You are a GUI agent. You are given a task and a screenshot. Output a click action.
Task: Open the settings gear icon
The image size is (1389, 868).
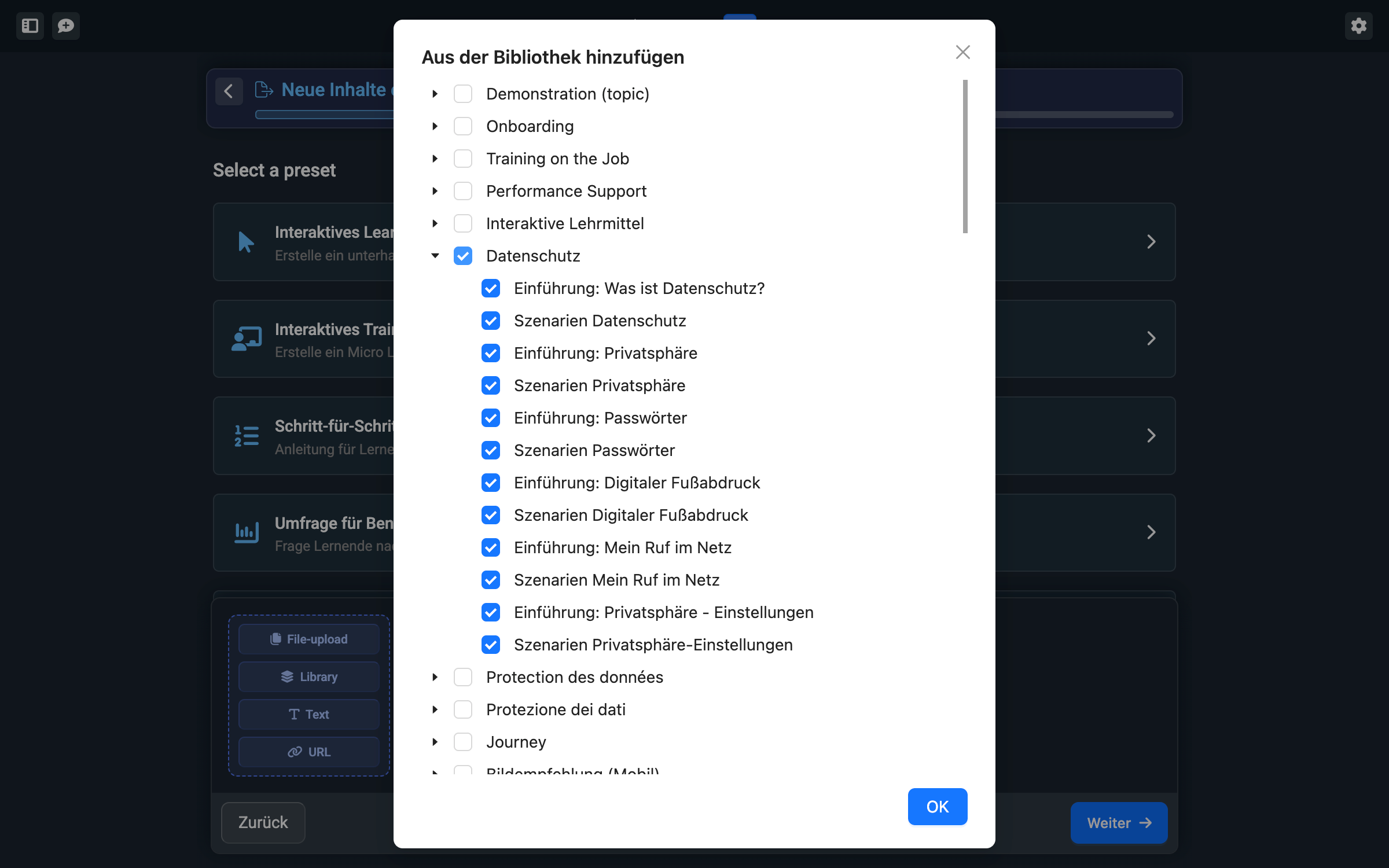pyautogui.click(x=1358, y=25)
